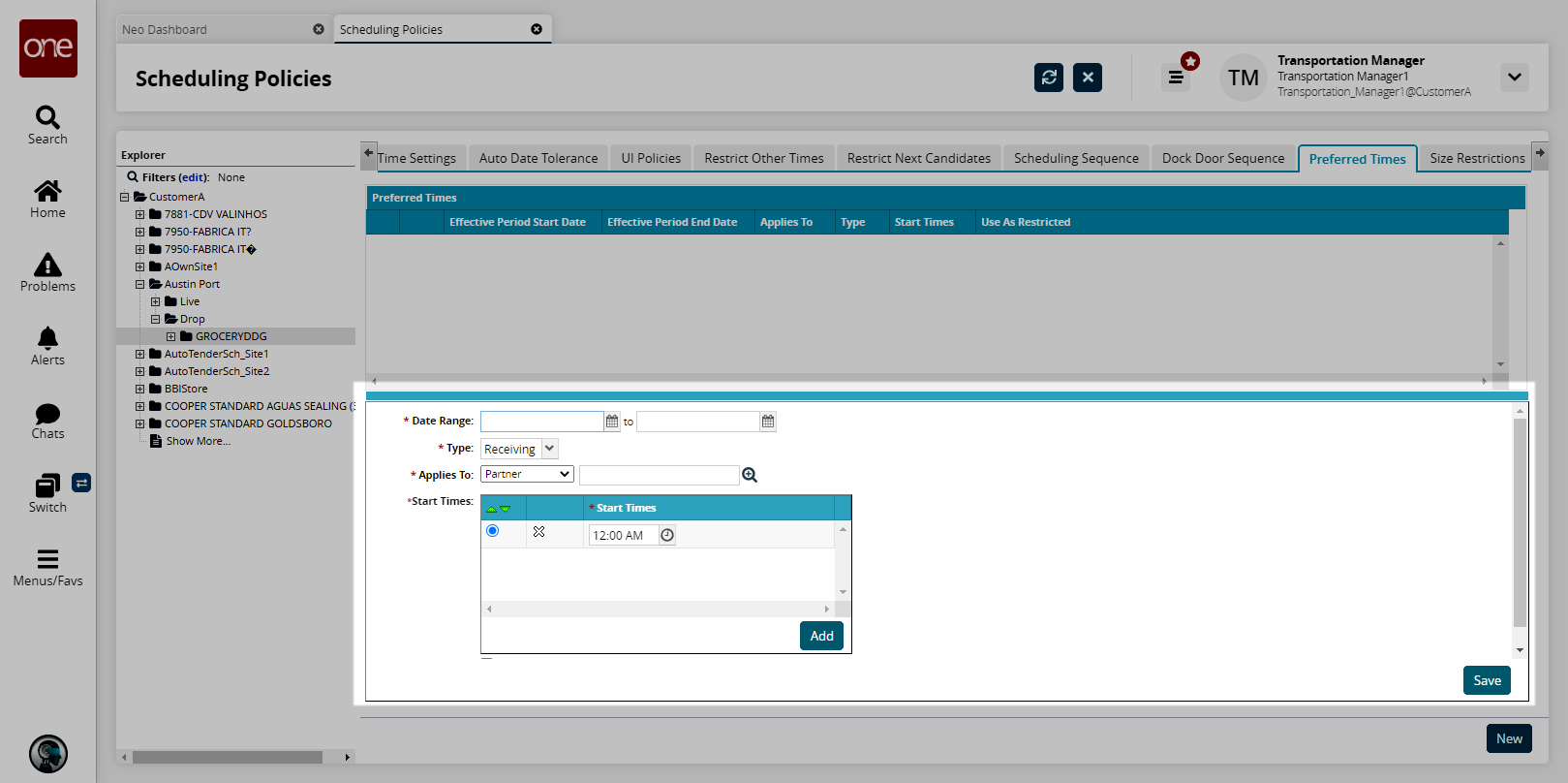Click the end date input field

(x=697, y=422)
